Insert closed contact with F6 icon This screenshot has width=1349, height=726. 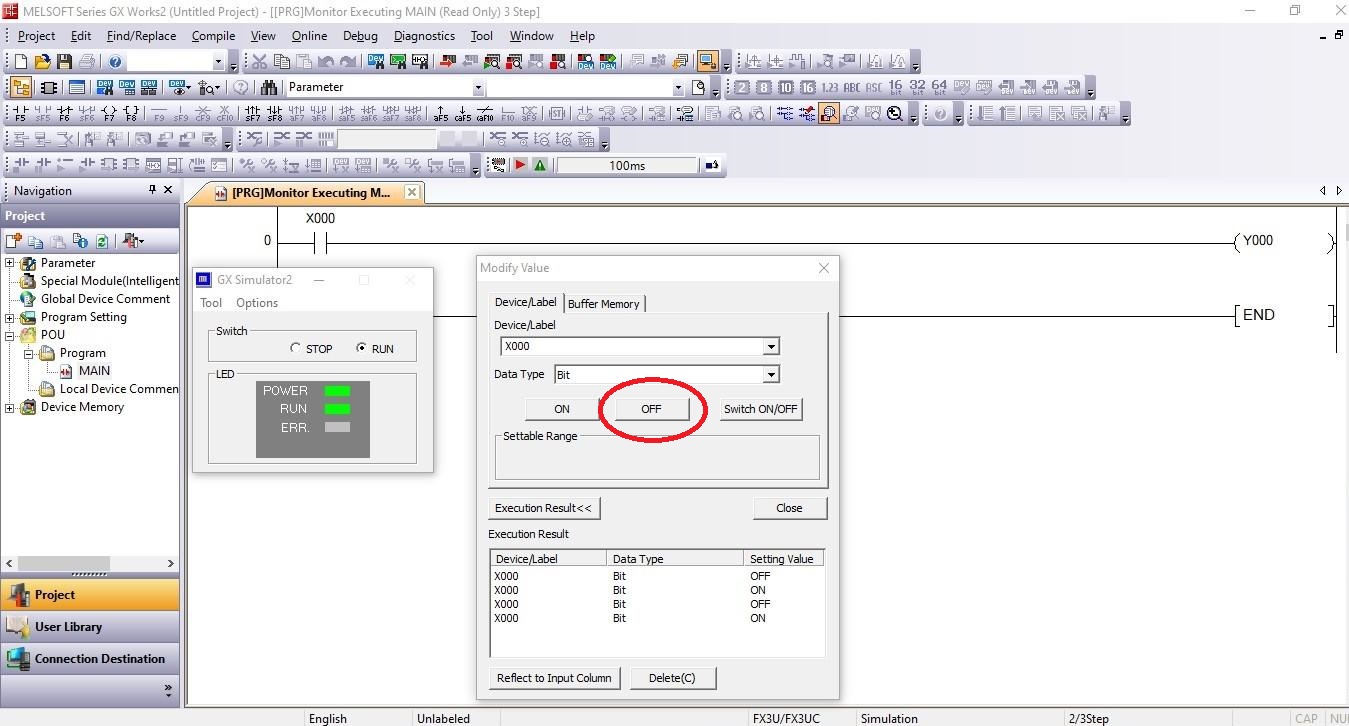coord(65,113)
